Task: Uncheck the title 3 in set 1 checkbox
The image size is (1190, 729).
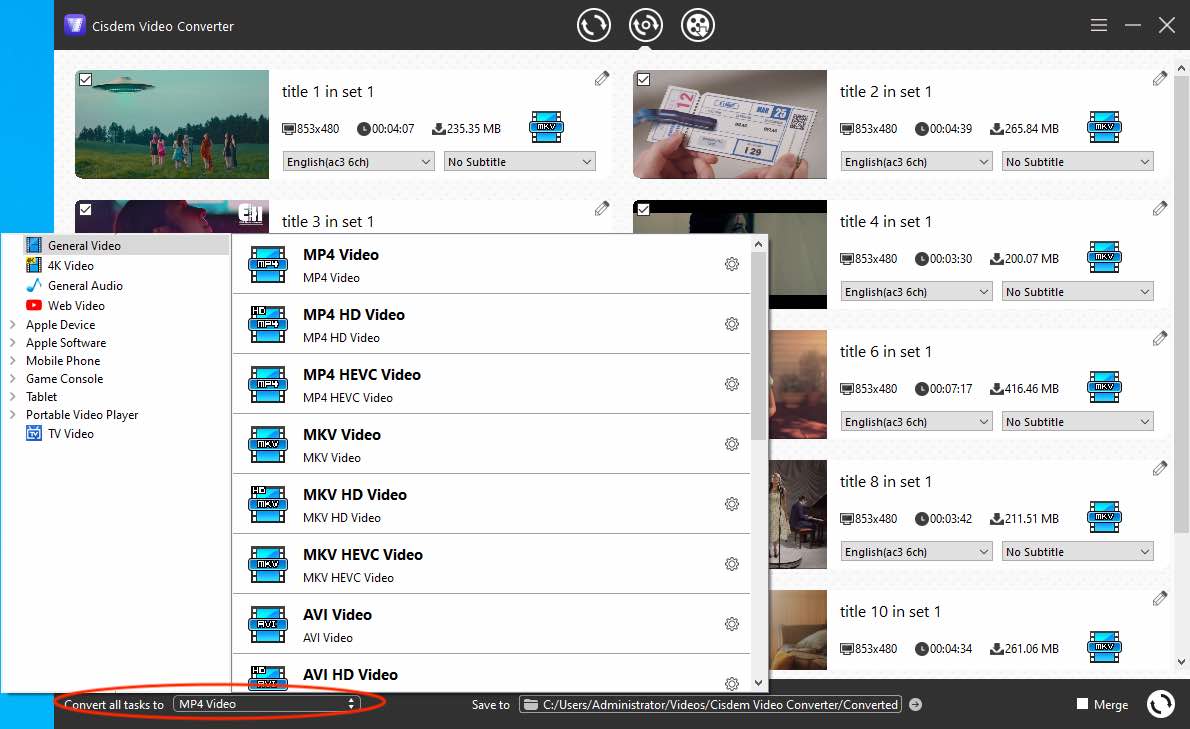Action: [x=86, y=209]
